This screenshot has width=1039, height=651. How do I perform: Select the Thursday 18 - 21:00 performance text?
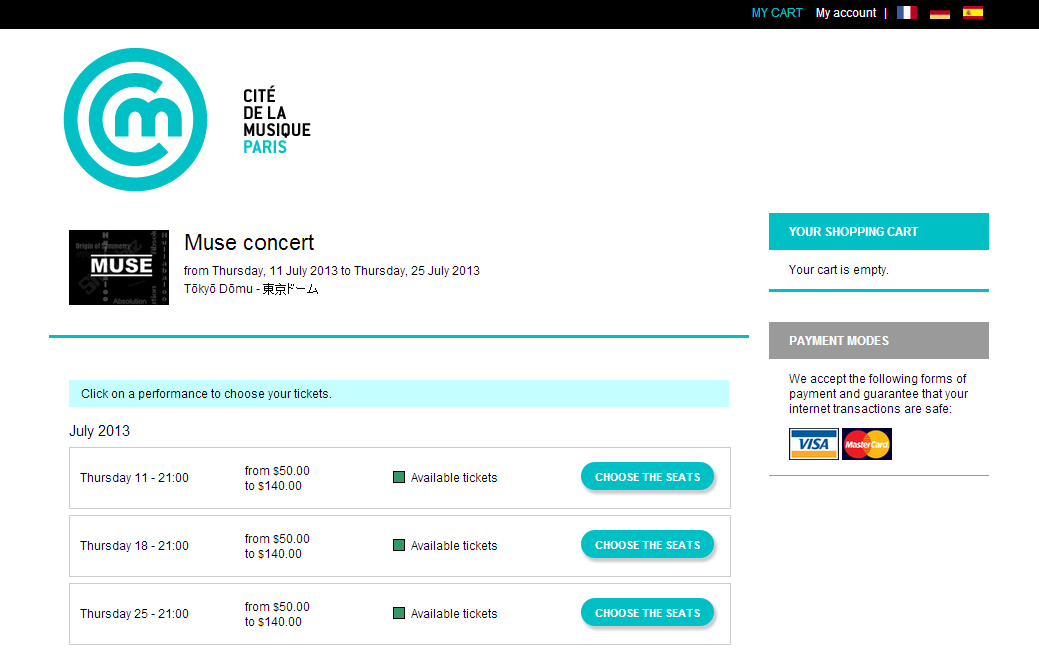[x=135, y=546]
